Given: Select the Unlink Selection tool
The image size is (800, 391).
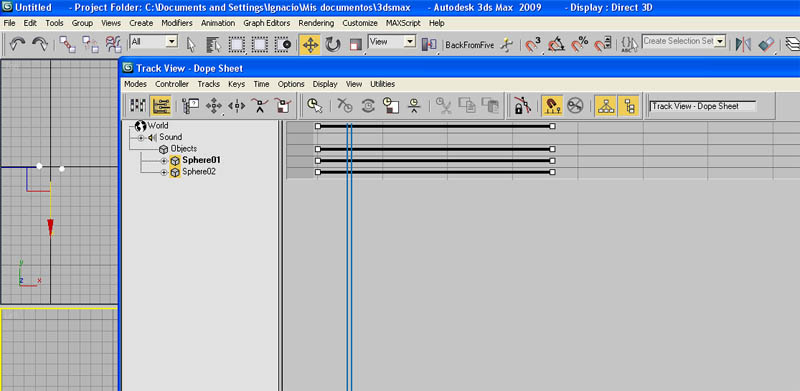Looking at the screenshot, I should pyautogui.click(x=90, y=45).
